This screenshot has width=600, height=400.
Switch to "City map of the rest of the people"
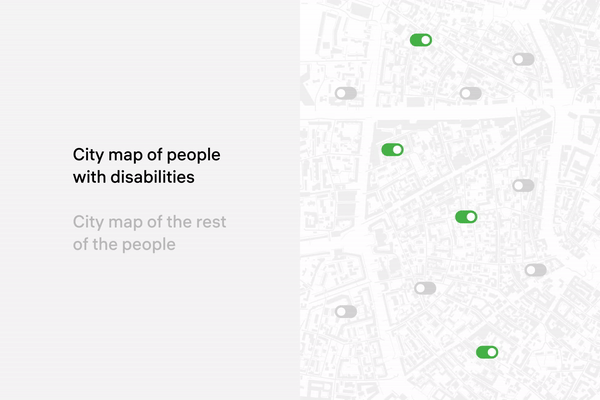tap(150, 233)
